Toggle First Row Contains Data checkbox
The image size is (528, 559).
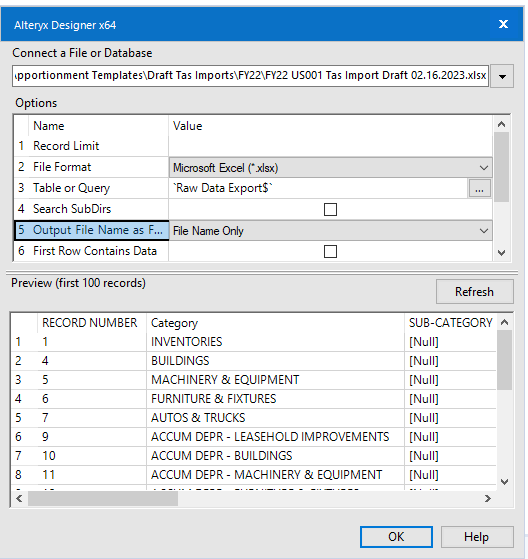(x=330, y=251)
